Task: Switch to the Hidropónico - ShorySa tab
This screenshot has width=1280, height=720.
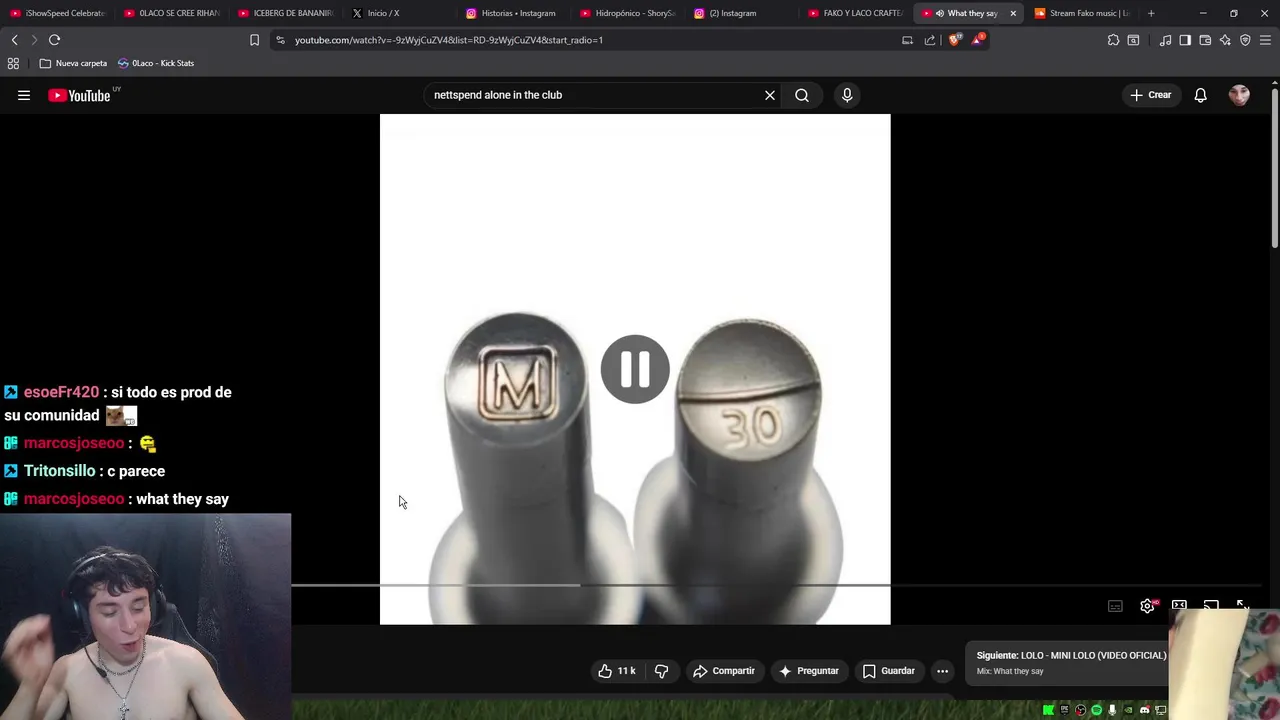Action: 628,13
